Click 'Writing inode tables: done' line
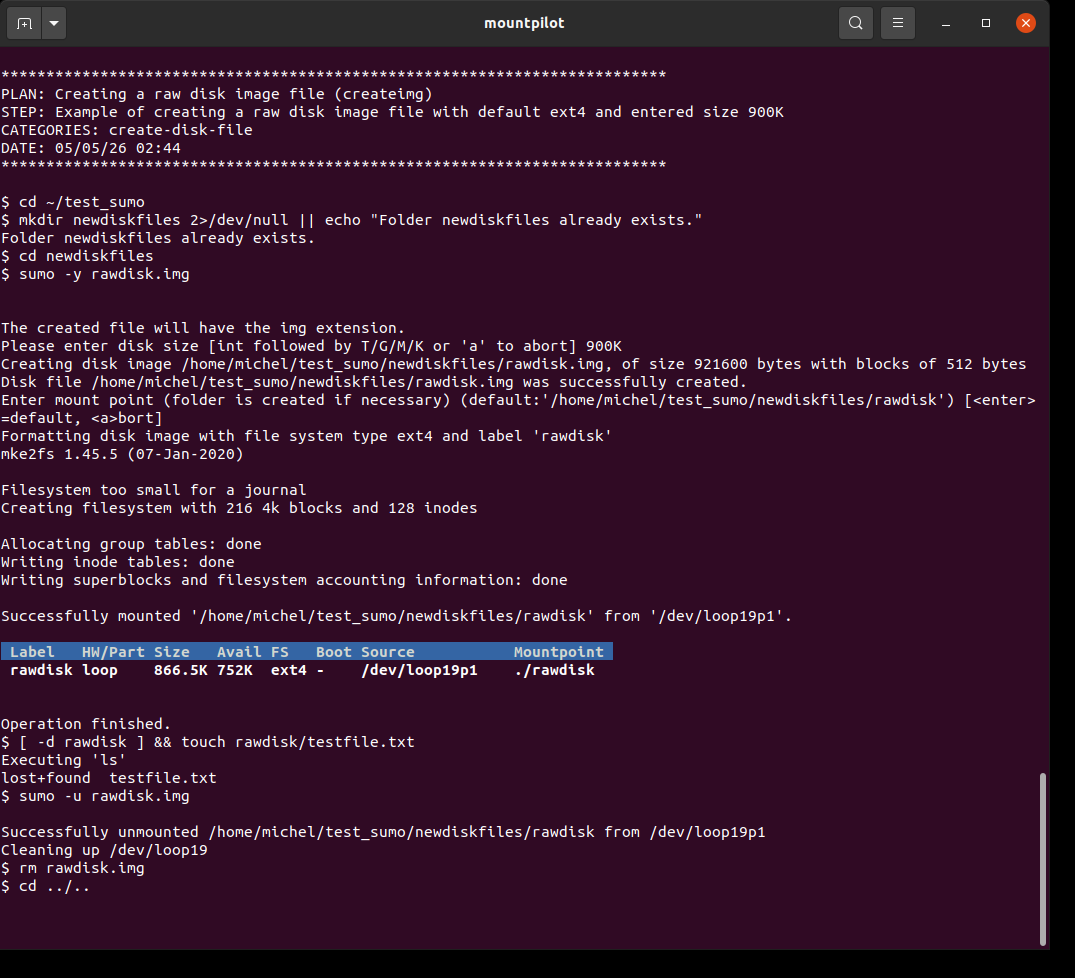The width and height of the screenshot is (1075, 978). pyautogui.click(x=118, y=562)
